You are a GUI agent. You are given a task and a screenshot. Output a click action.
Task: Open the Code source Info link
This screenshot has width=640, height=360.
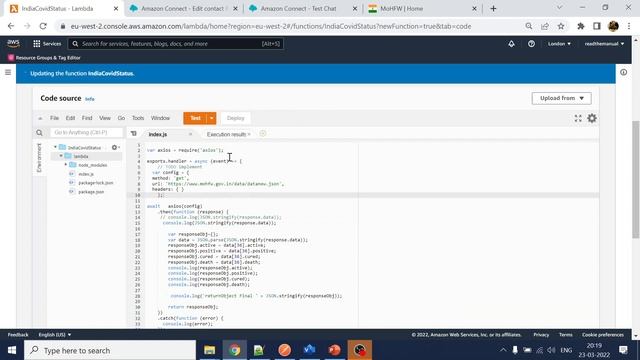89,99
